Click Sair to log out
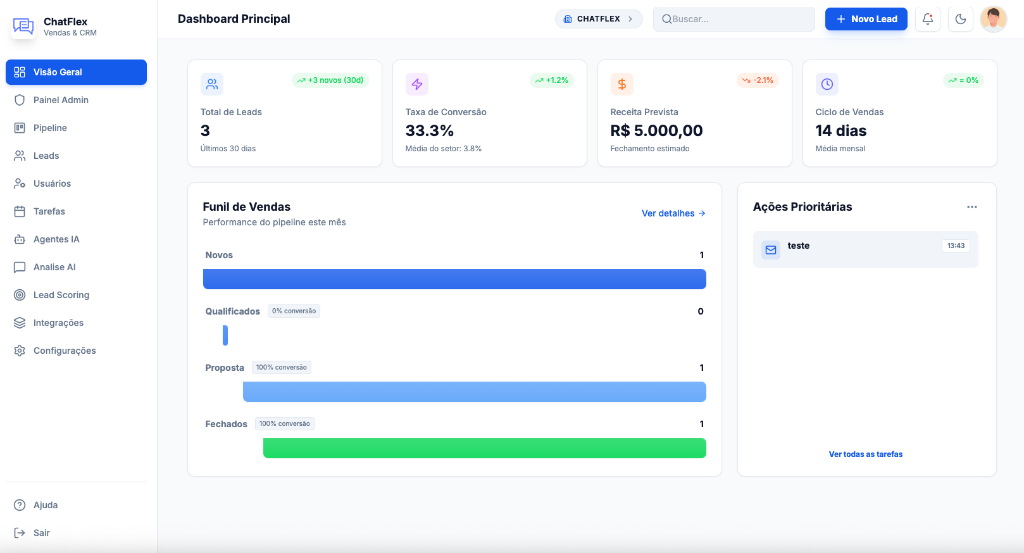 tap(76, 533)
